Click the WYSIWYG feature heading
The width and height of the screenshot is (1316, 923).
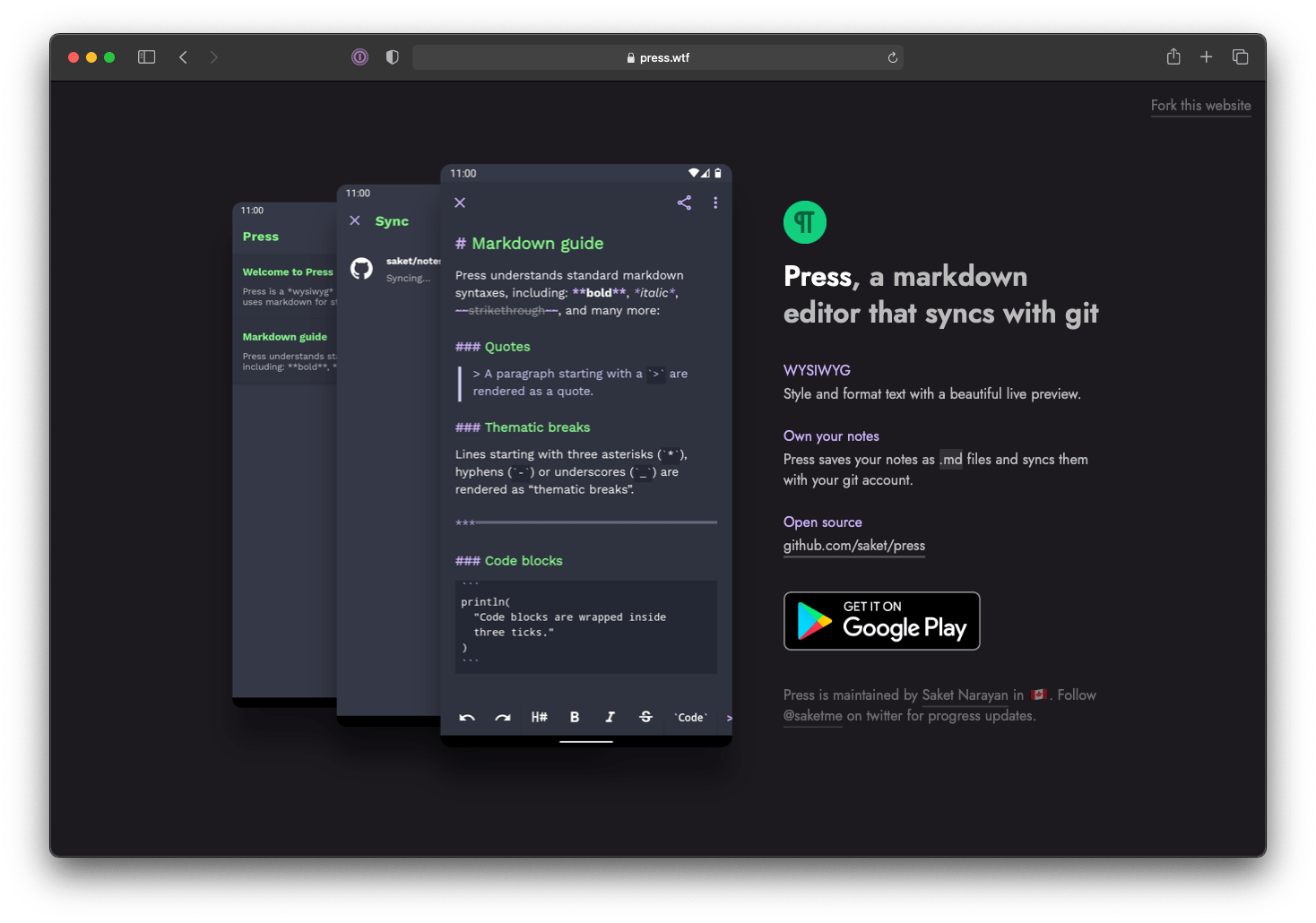[x=817, y=370]
